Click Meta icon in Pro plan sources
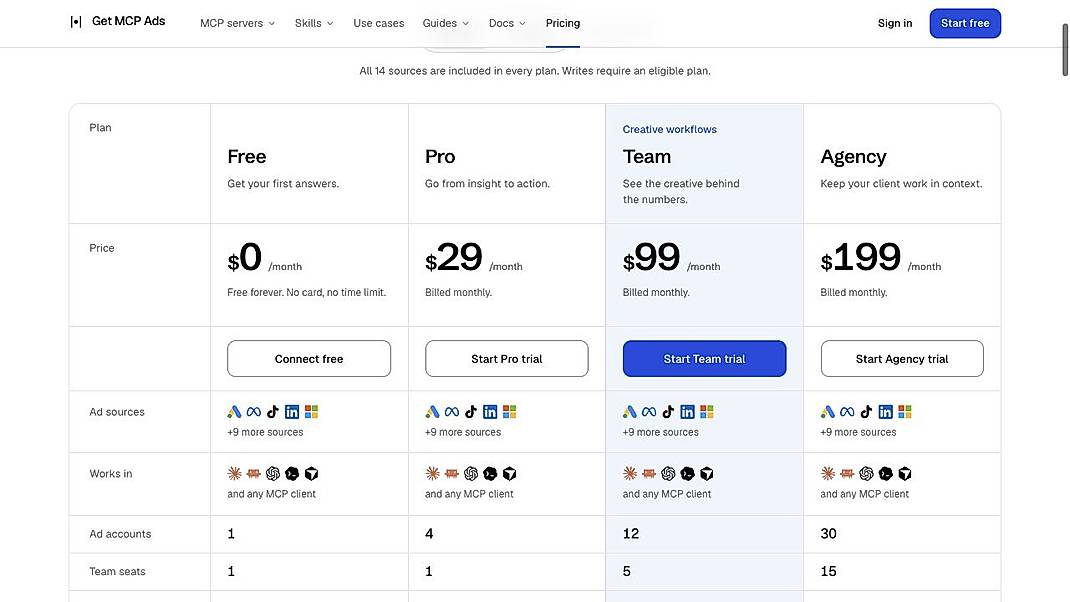This screenshot has height=602, width=1070. click(x=452, y=412)
